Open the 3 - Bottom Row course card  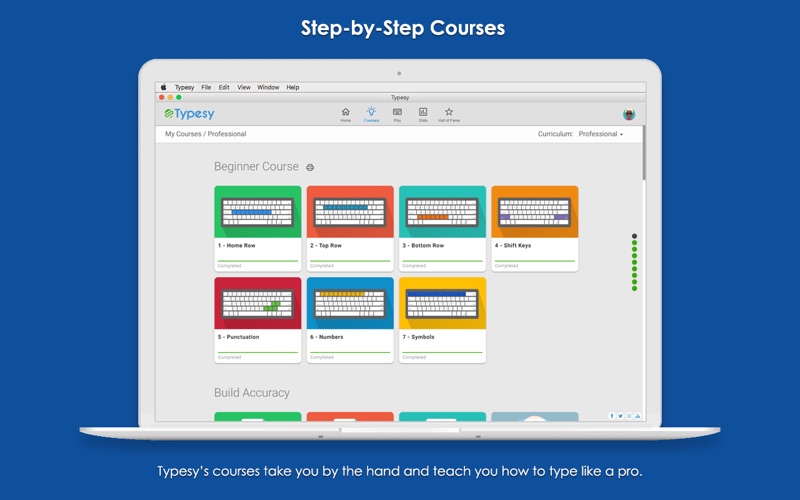pos(442,228)
